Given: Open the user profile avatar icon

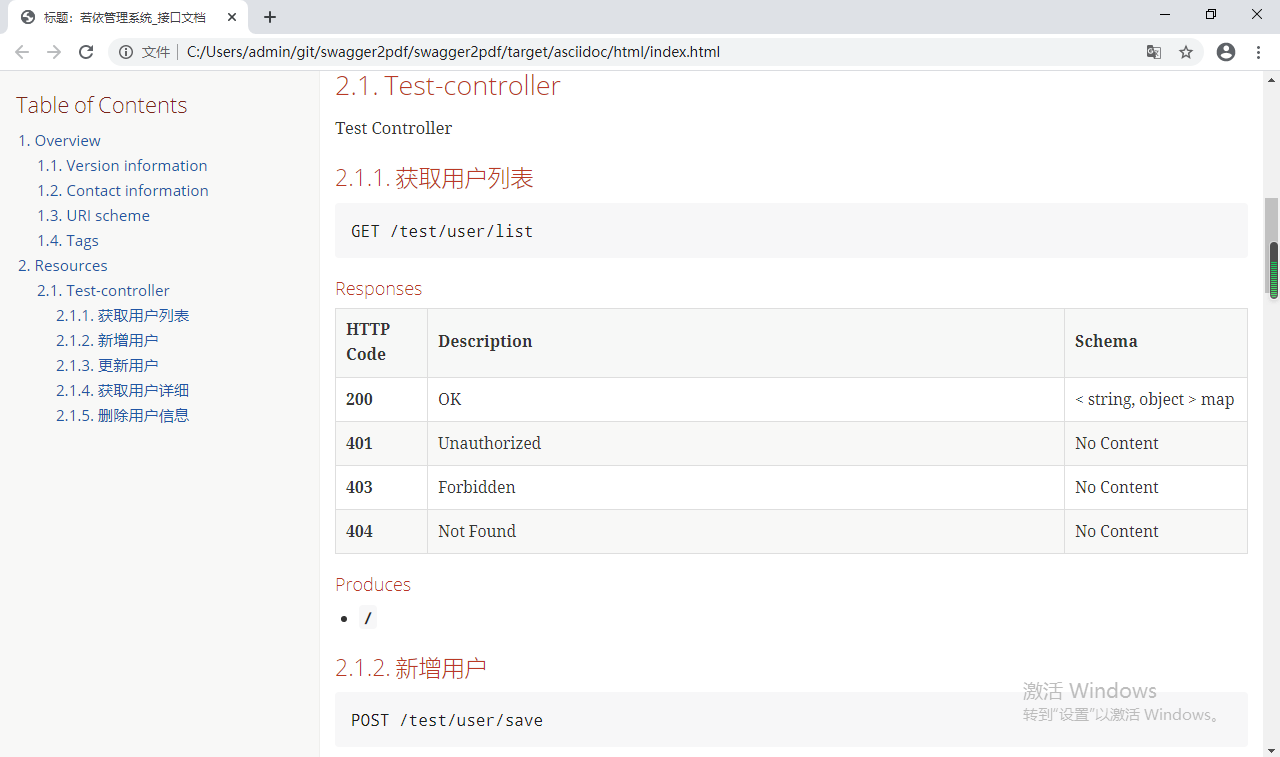Looking at the screenshot, I should point(1226,52).
